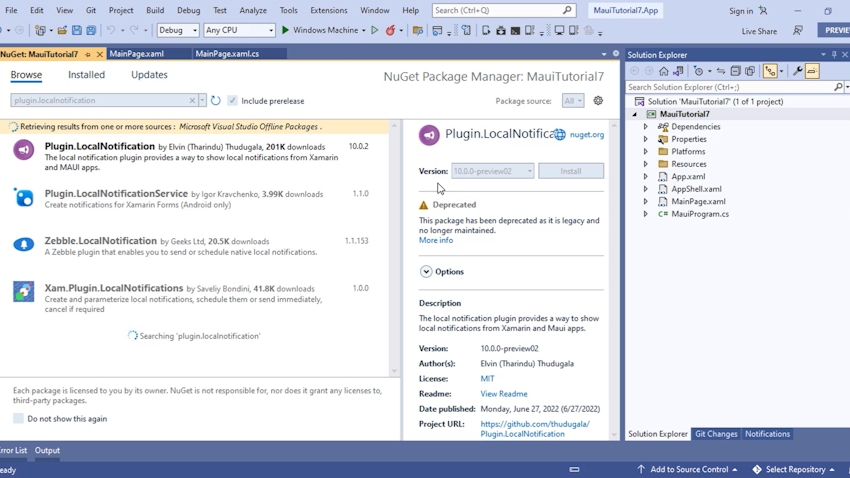Click Xam.Plugin.LocalNotifications package icon
Viewport: 850px width, 478px height.
point(23,292)
